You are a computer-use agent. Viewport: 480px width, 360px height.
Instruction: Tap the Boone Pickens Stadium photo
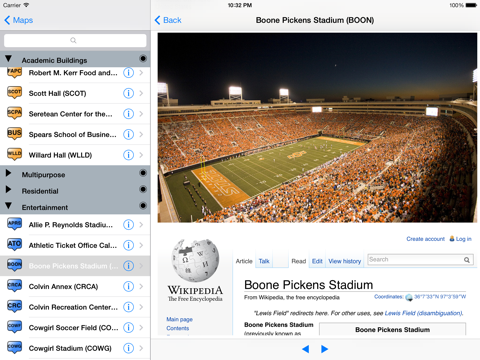pos(317,128)
